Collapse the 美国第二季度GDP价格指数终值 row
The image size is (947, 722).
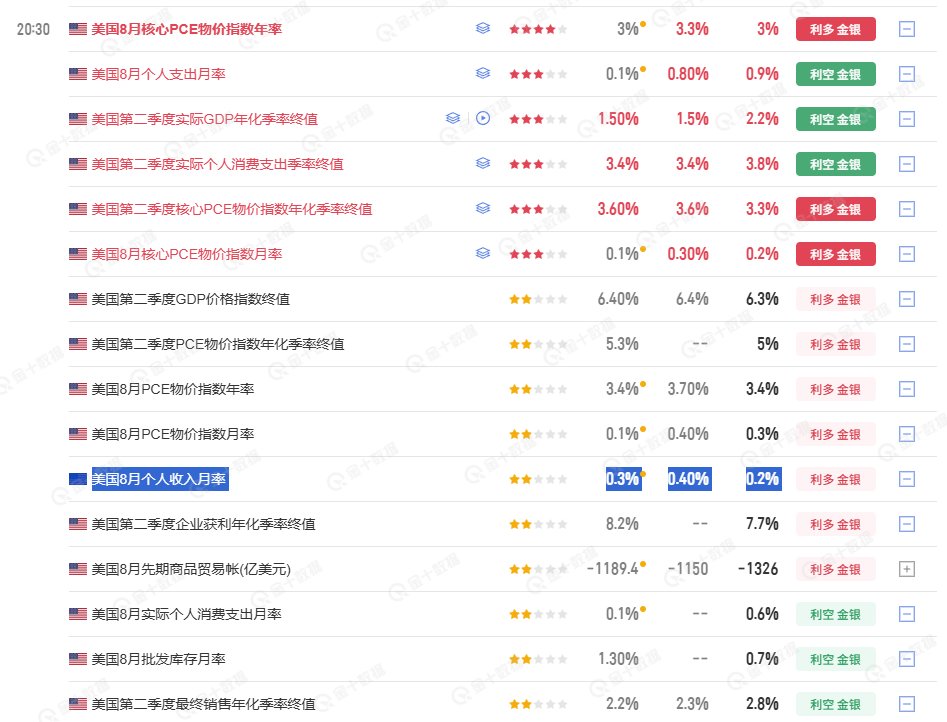click(x=907, y=299)
